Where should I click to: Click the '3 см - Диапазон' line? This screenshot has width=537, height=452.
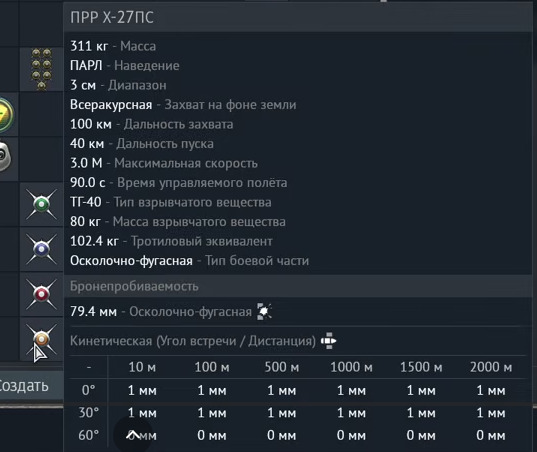pyautogui.click(x=118, y=85)
